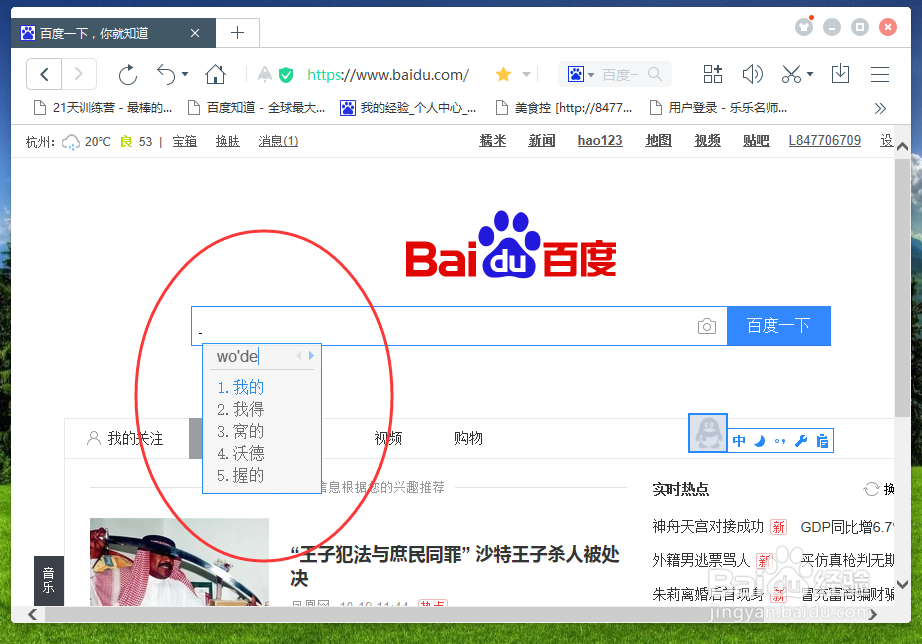
Task: Switch to 我的关注 tab
Action: [x=125, y=438]
